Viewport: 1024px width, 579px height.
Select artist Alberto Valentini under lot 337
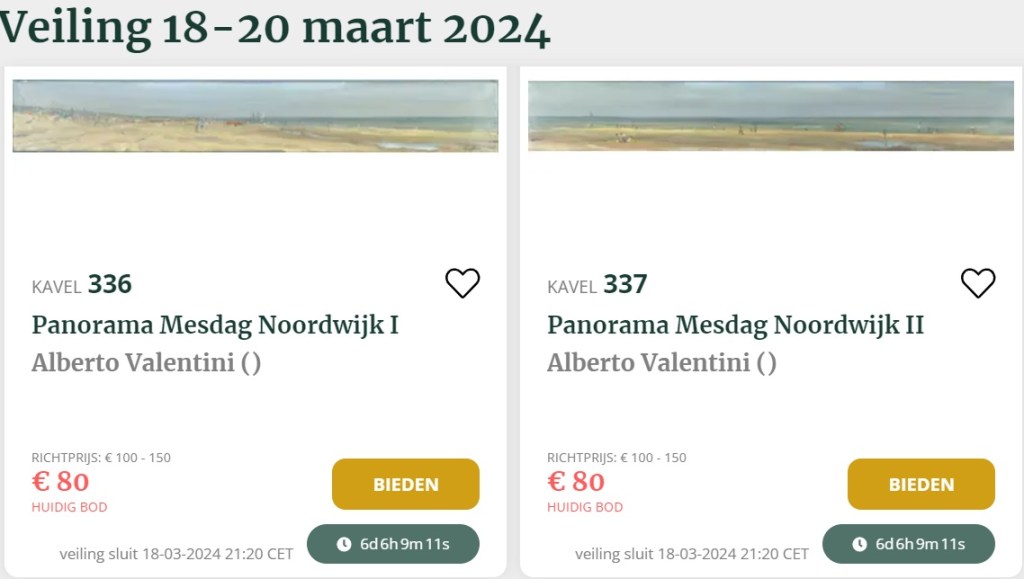point(661,362)
